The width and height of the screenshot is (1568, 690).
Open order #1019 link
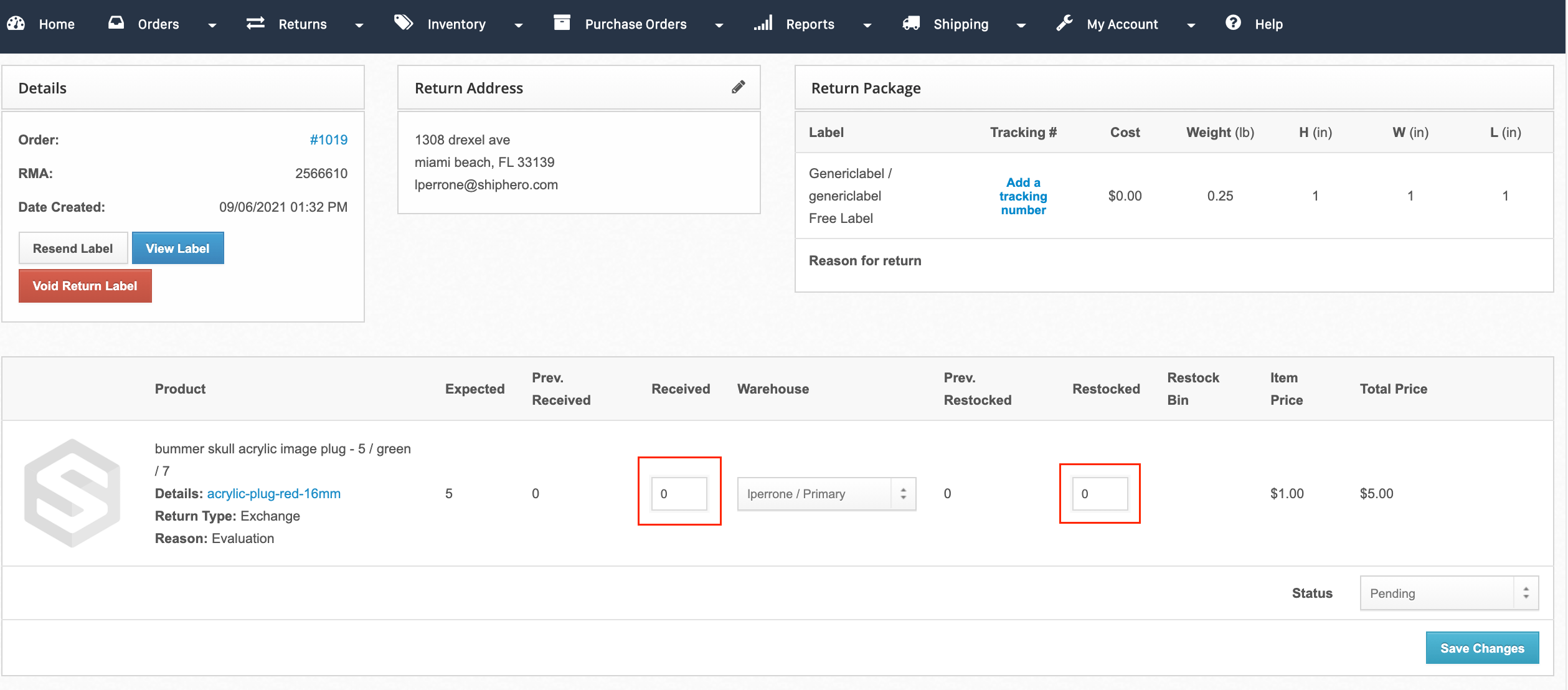328,139
